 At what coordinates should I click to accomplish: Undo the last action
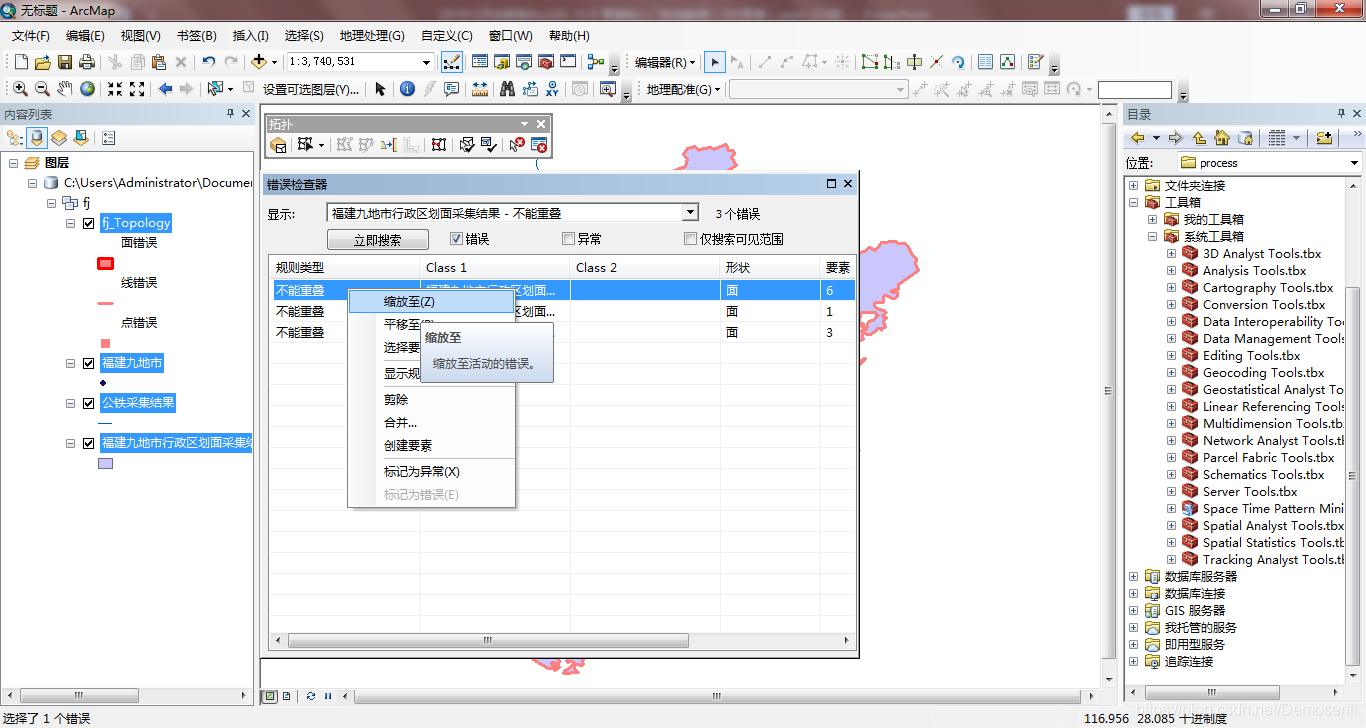click(x=208, y=62)
